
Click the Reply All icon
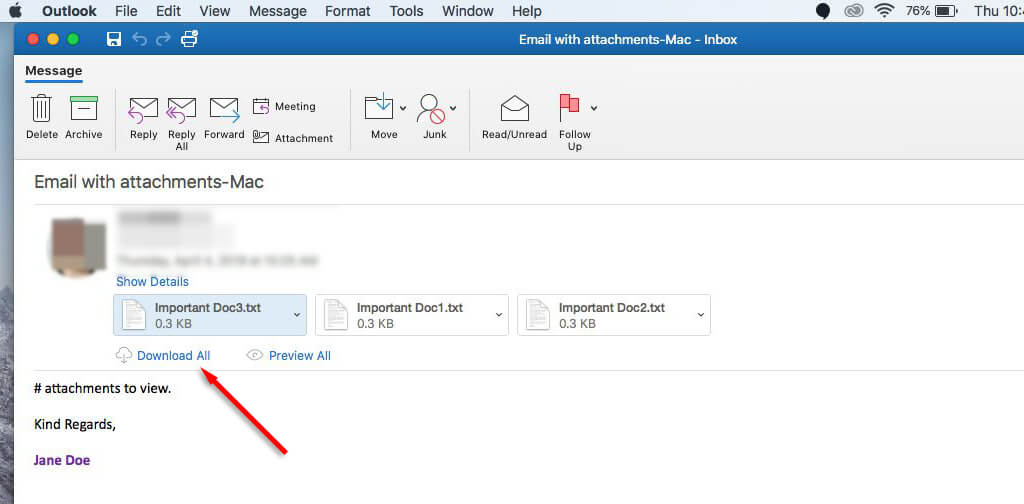[x=182, y=110]
